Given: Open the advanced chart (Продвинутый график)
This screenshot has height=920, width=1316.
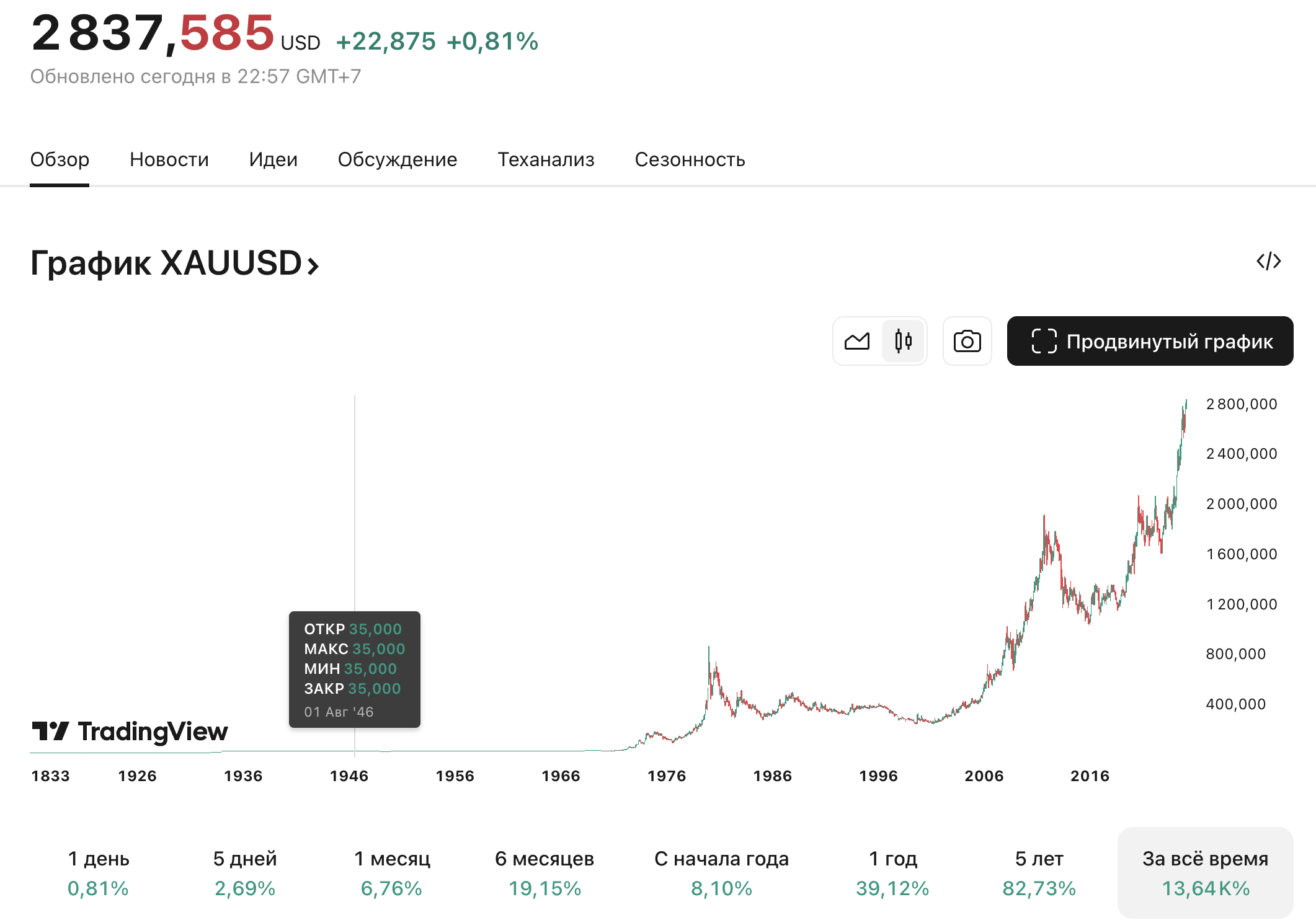Looking at the screenshot, I should coord(1150,341).
